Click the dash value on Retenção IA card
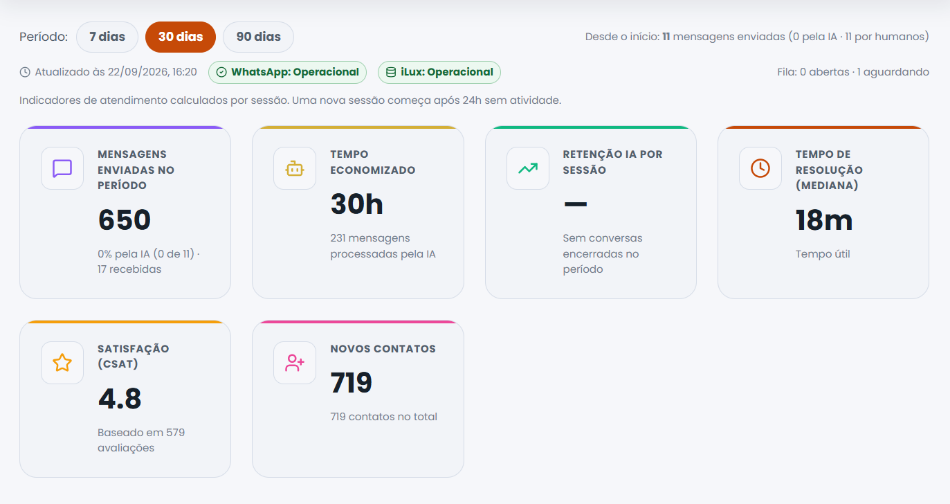 (575, 204)
